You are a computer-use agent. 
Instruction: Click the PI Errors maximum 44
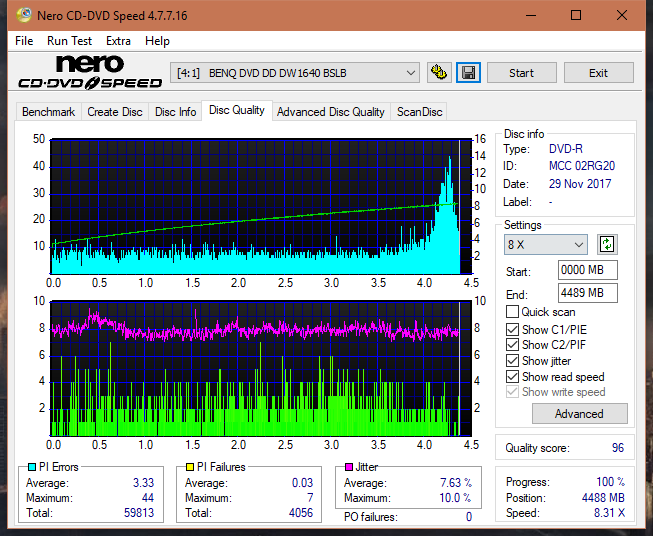pyautogui.click(x=148, y=498)
